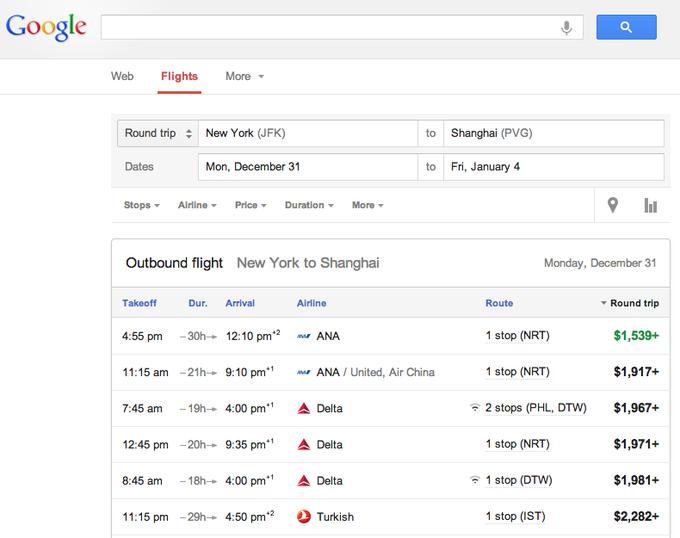Sort by Round trip price header
Screen dimensions: 680x538
[630, 303]
